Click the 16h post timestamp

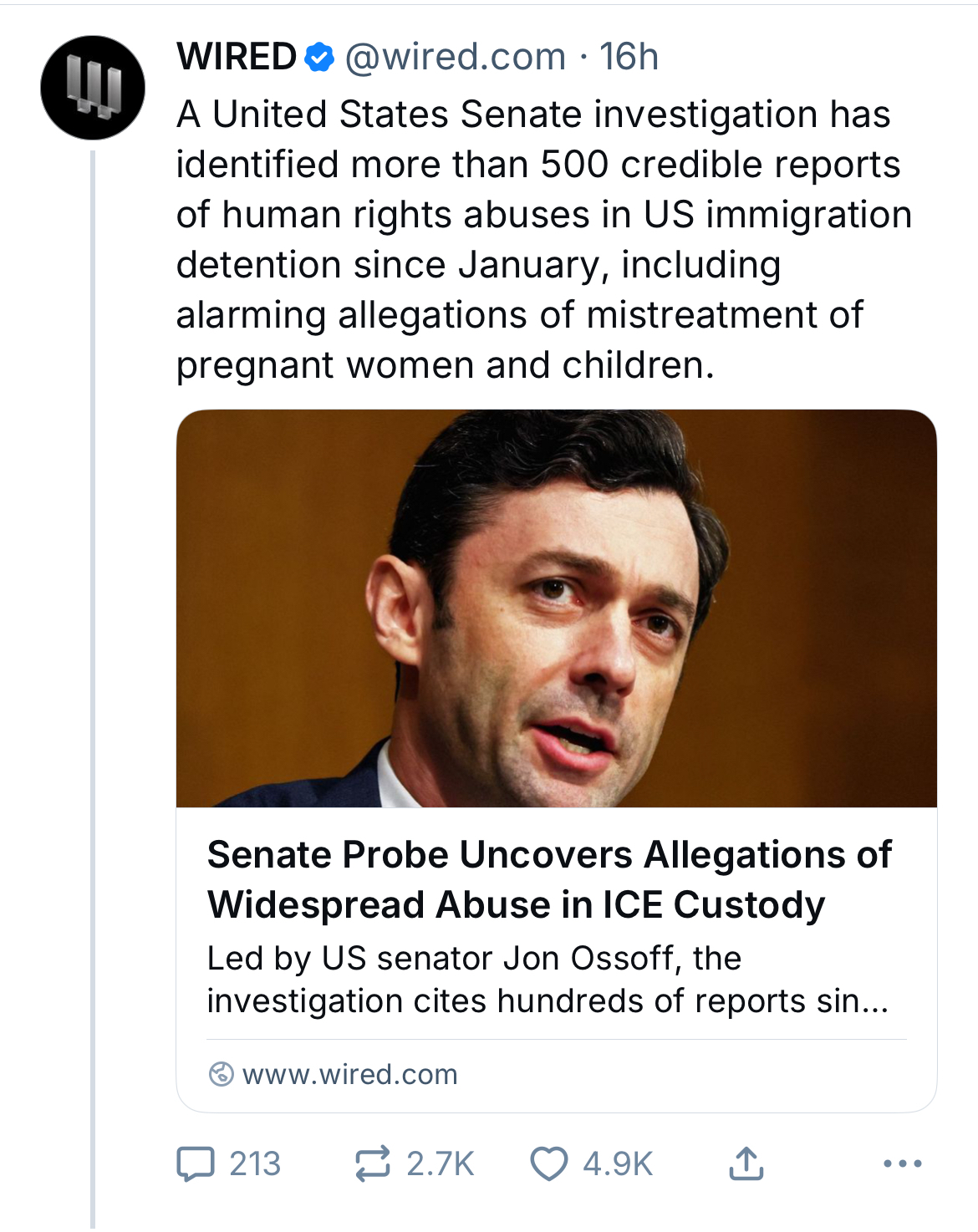pyautogui.click(x=629, y=58)
